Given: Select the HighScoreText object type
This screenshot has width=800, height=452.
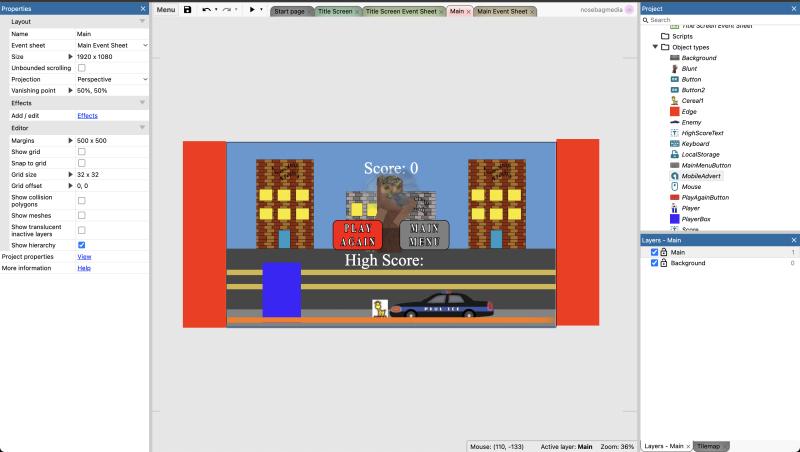Looking at the screenshot, I should click(703, 133).
